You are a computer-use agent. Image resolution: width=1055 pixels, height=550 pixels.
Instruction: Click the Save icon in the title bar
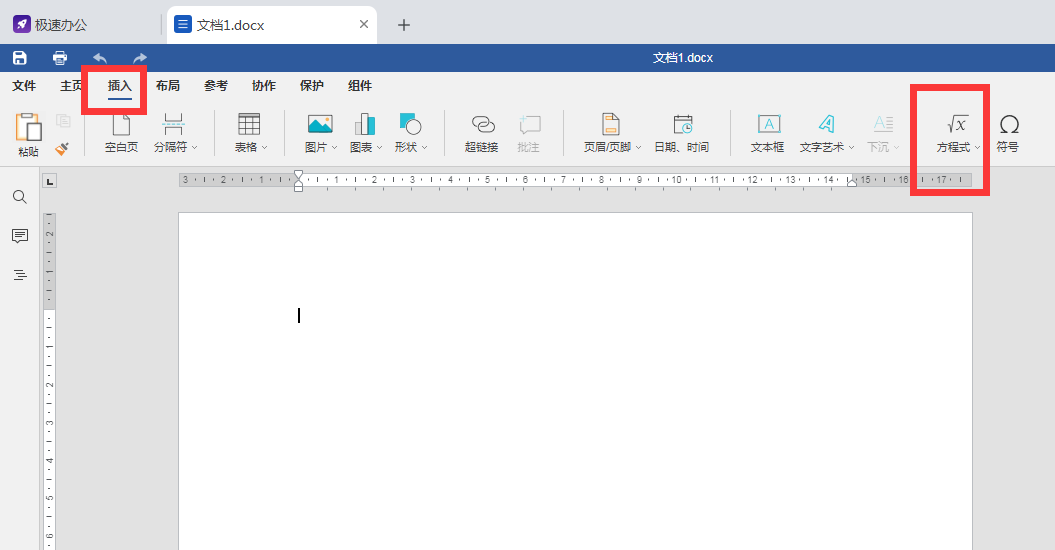point(20,58)
